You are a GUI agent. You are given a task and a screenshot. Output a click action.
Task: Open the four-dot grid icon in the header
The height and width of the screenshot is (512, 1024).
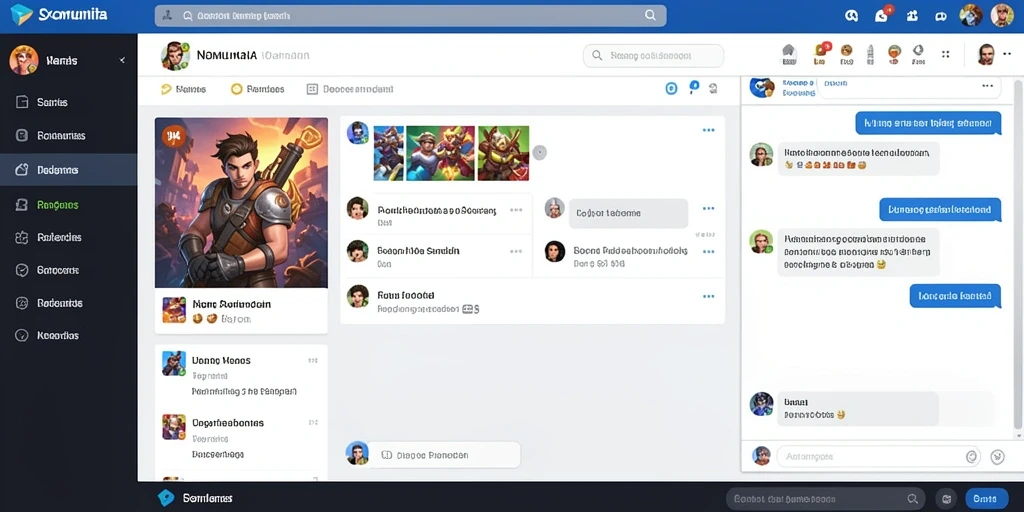tap(945, 54)
